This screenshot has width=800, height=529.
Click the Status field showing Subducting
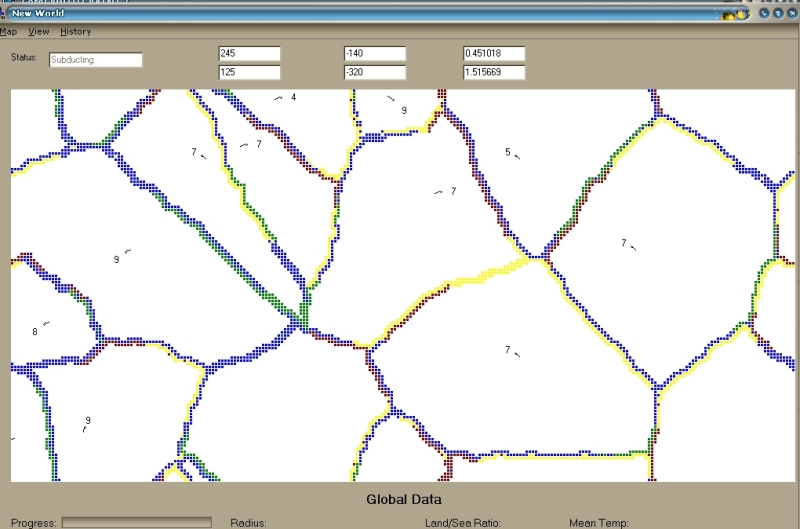pos(95,60)
